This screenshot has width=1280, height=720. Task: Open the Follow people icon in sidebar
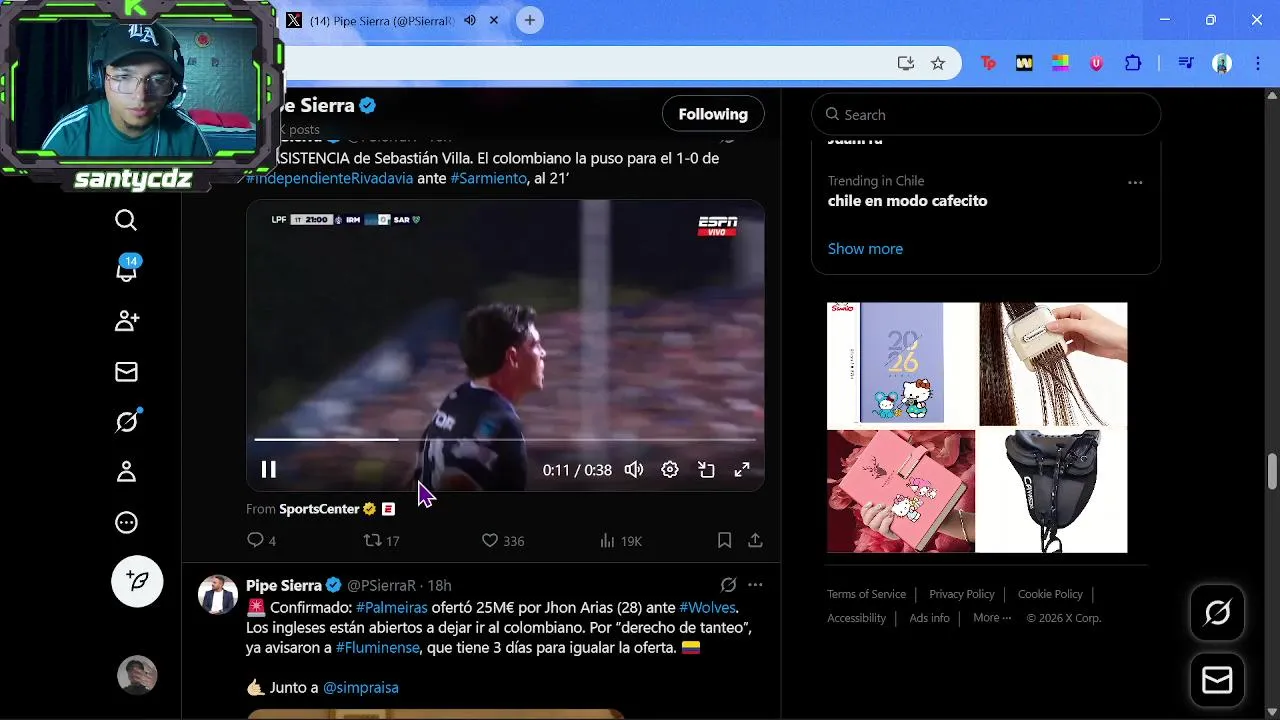coord(126,321)
